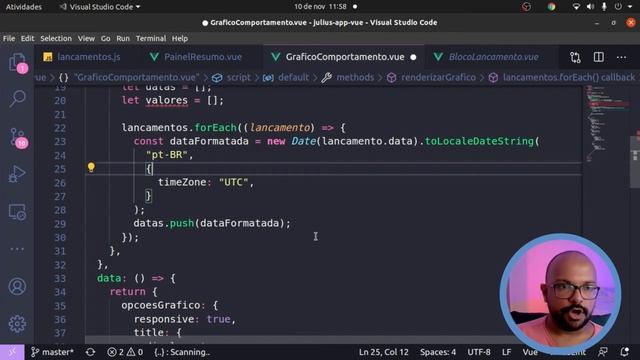Open Source Control view with 10 badge
Image resolution: width=640 pixels, height=360 pixels.
coord(17,138)
